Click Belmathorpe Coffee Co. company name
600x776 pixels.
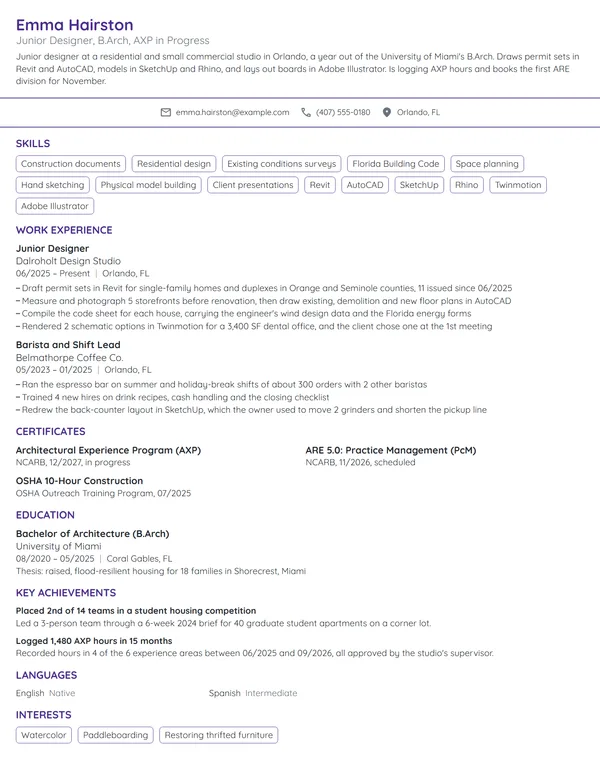(x=69, y=357)
